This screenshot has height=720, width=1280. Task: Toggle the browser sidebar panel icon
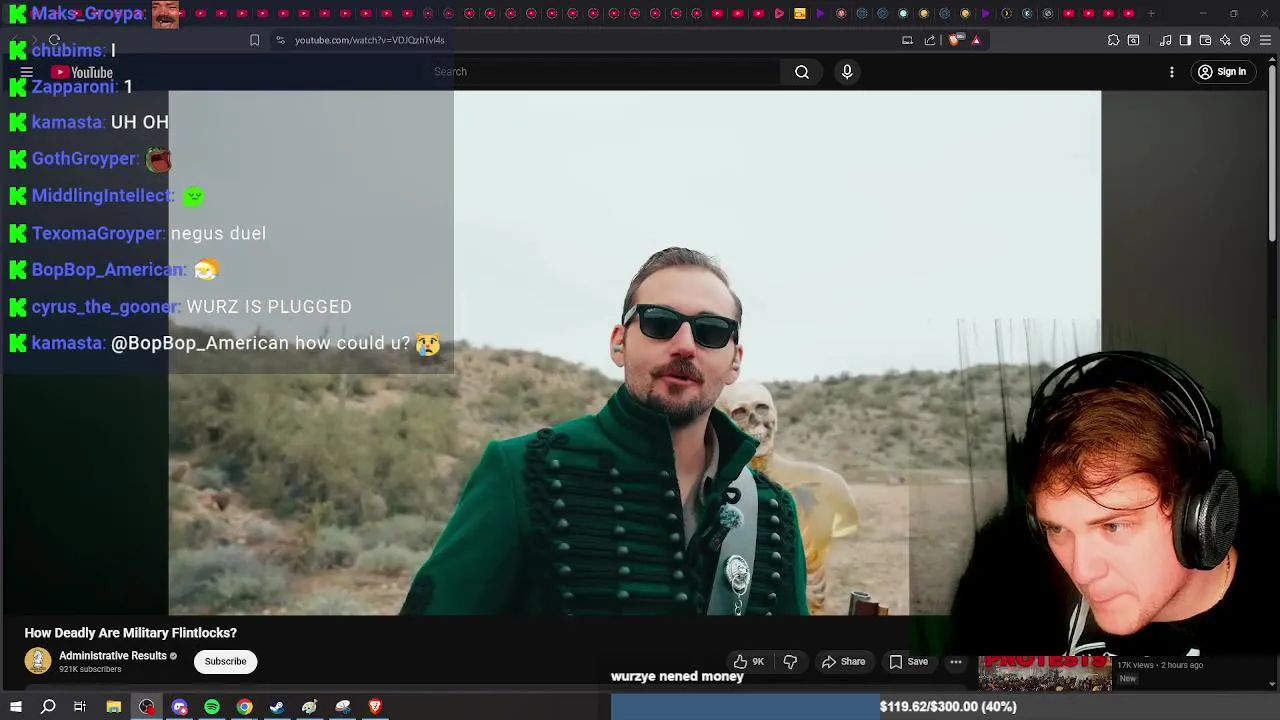(1185, 40)
